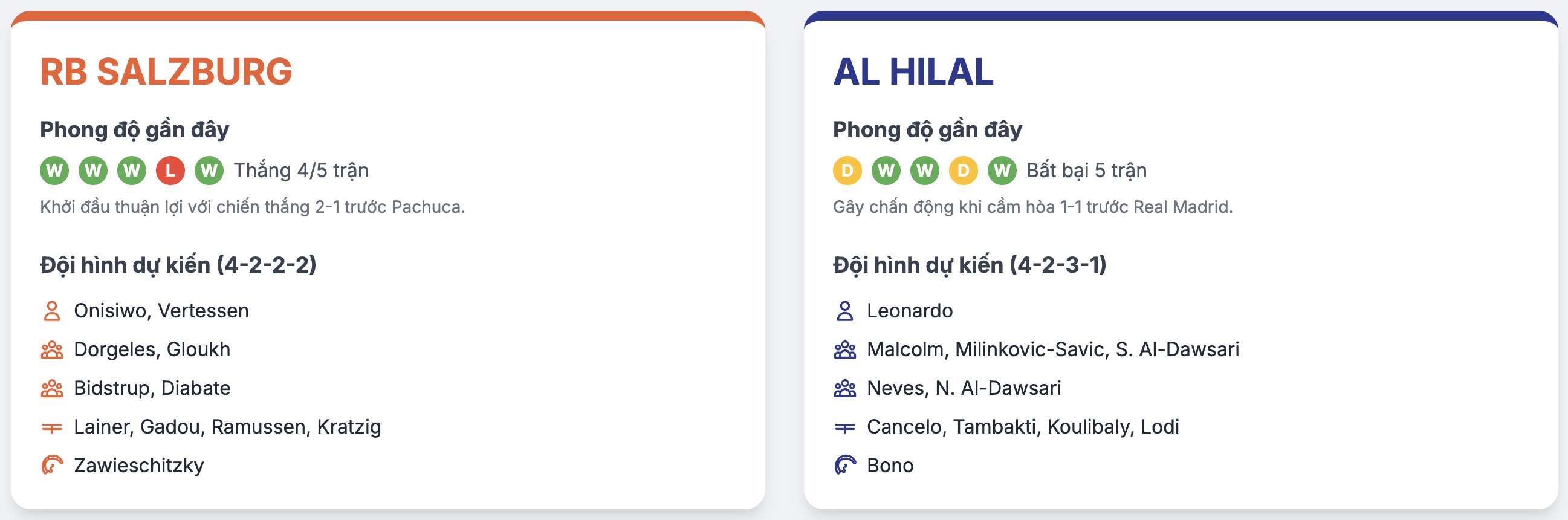Click the blue defender line icon beside Cancelo
The height and width of the screenshot is (520, 1568).
click(x=845, y=428)
